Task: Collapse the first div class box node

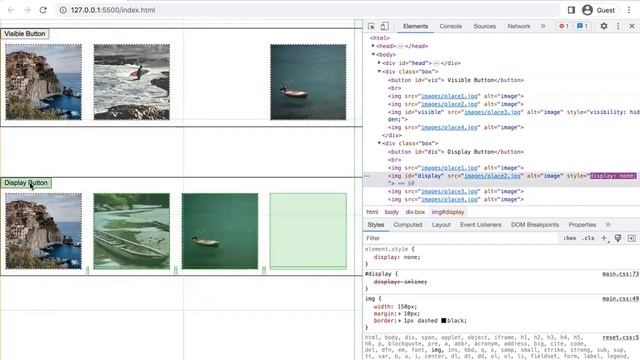Action: 379,71
